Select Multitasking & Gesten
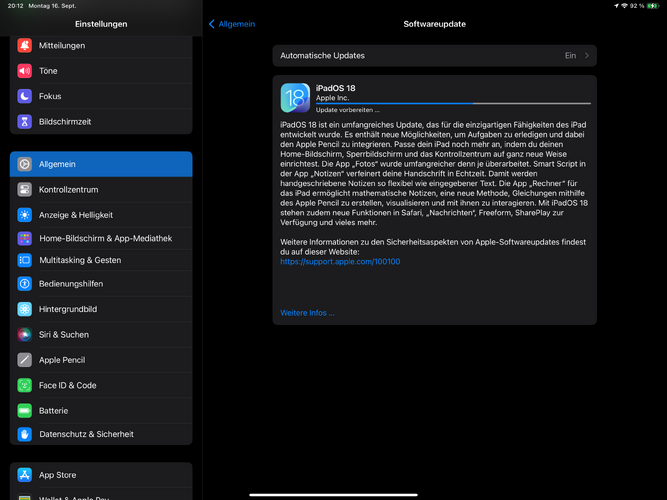The height and width of the screenshot is (500, 667). 101,260
